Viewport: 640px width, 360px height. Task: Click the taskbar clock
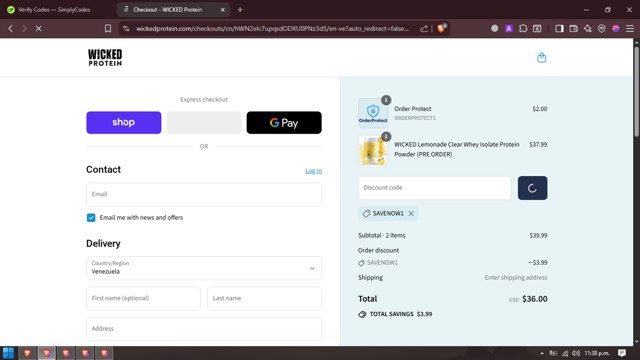[597, 353]
